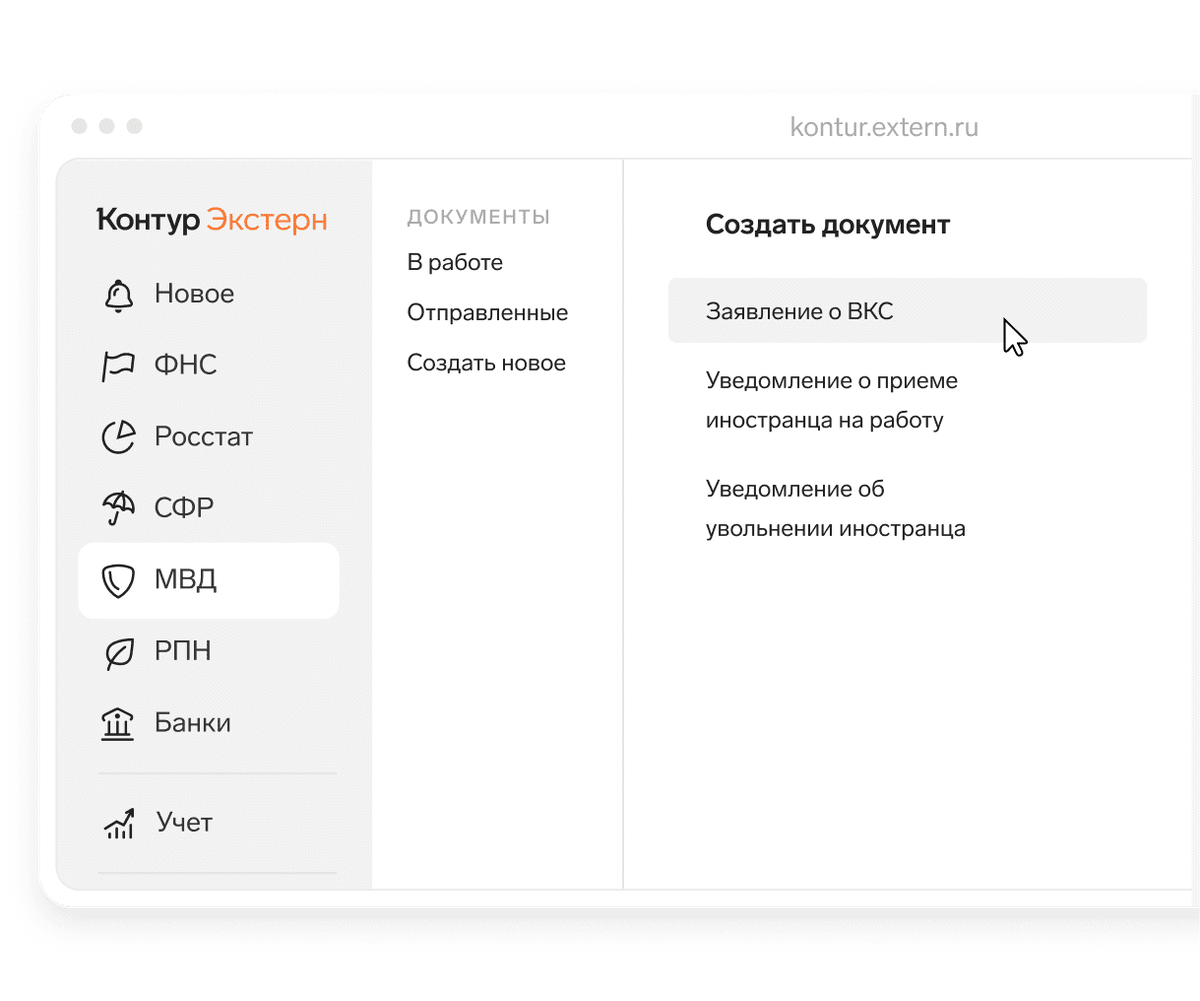Select the МВД sidebar label
This screenshot has width=1200, height=1001.
[x=185, y=580]
